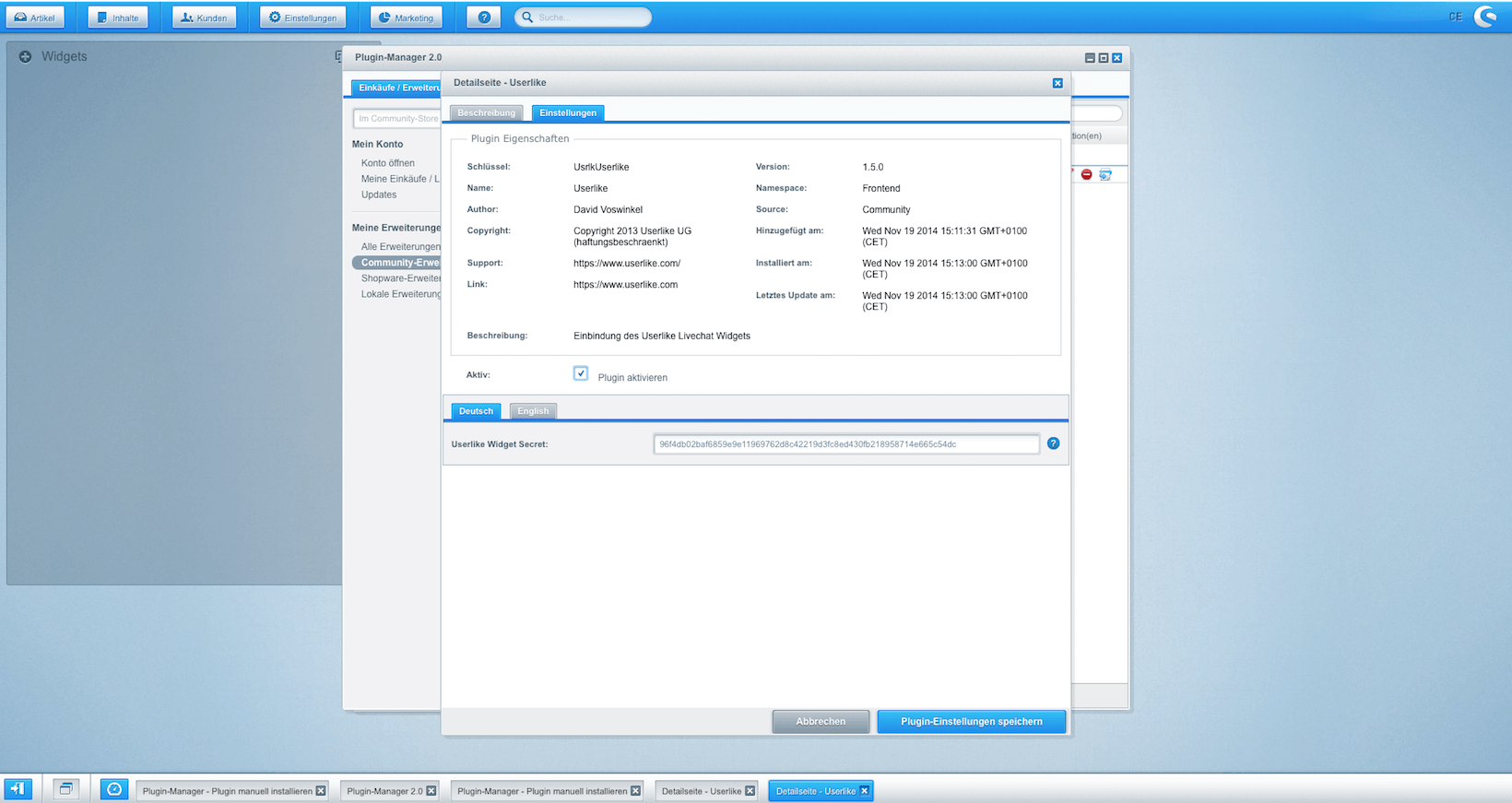Click into the Userlike Widget Secret field
This screenshot has height=803, width=1512.
click(846, 444)
